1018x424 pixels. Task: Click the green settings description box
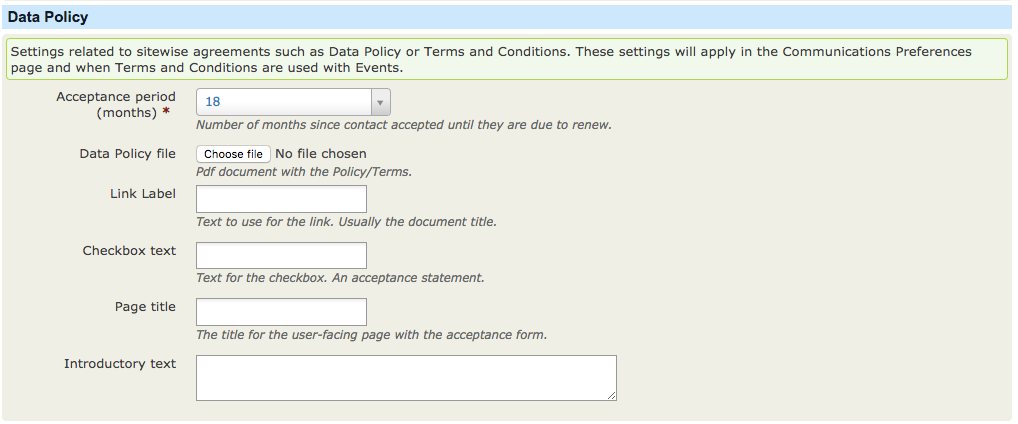tap(506, 60)
